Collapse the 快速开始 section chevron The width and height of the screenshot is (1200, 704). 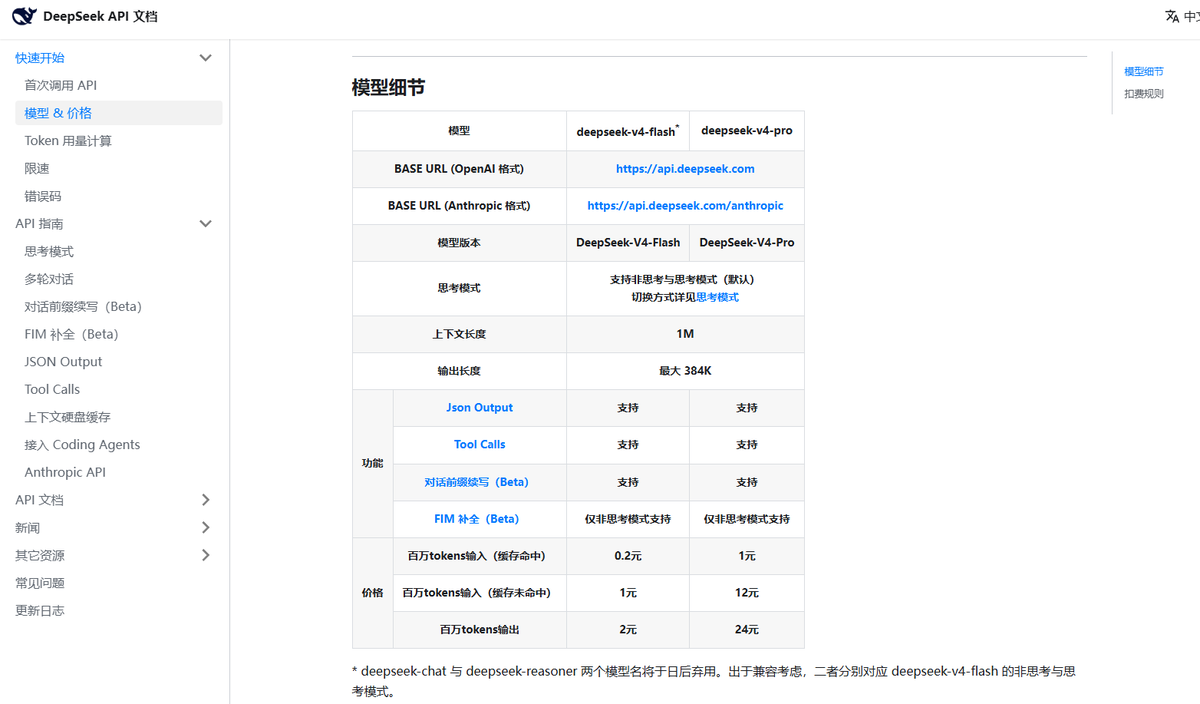[205, 58]
